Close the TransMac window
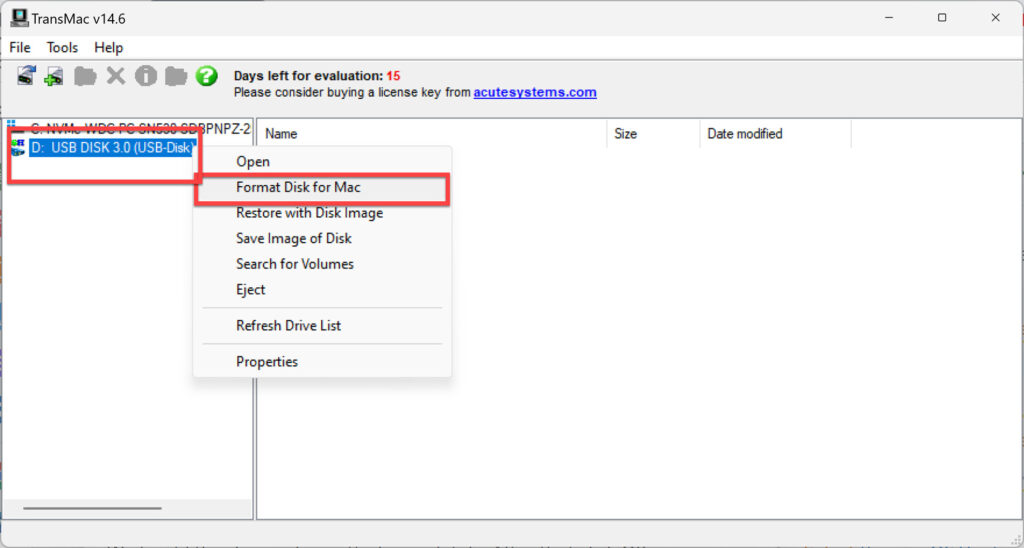Screen dimensions: 1024x548 point(995,18)
